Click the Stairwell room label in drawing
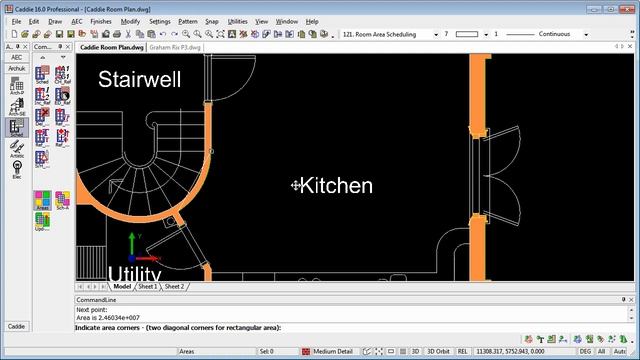640x360 pixels. tap(139, 79)
